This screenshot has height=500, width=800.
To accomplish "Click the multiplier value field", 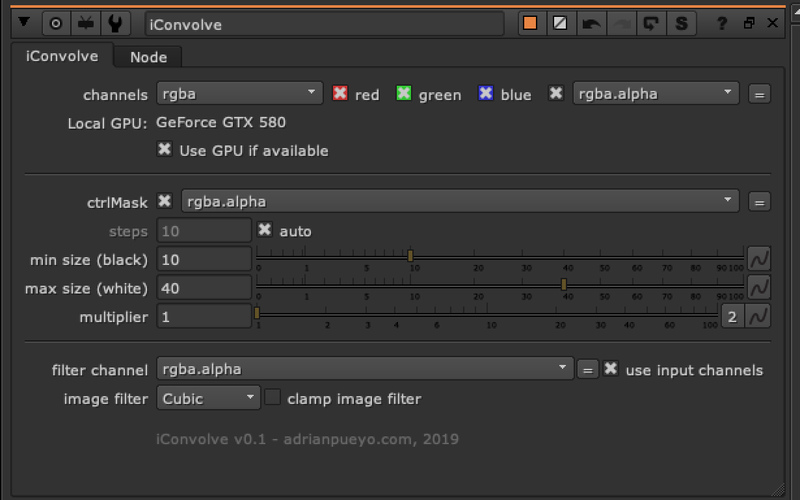I will point(204,316).
